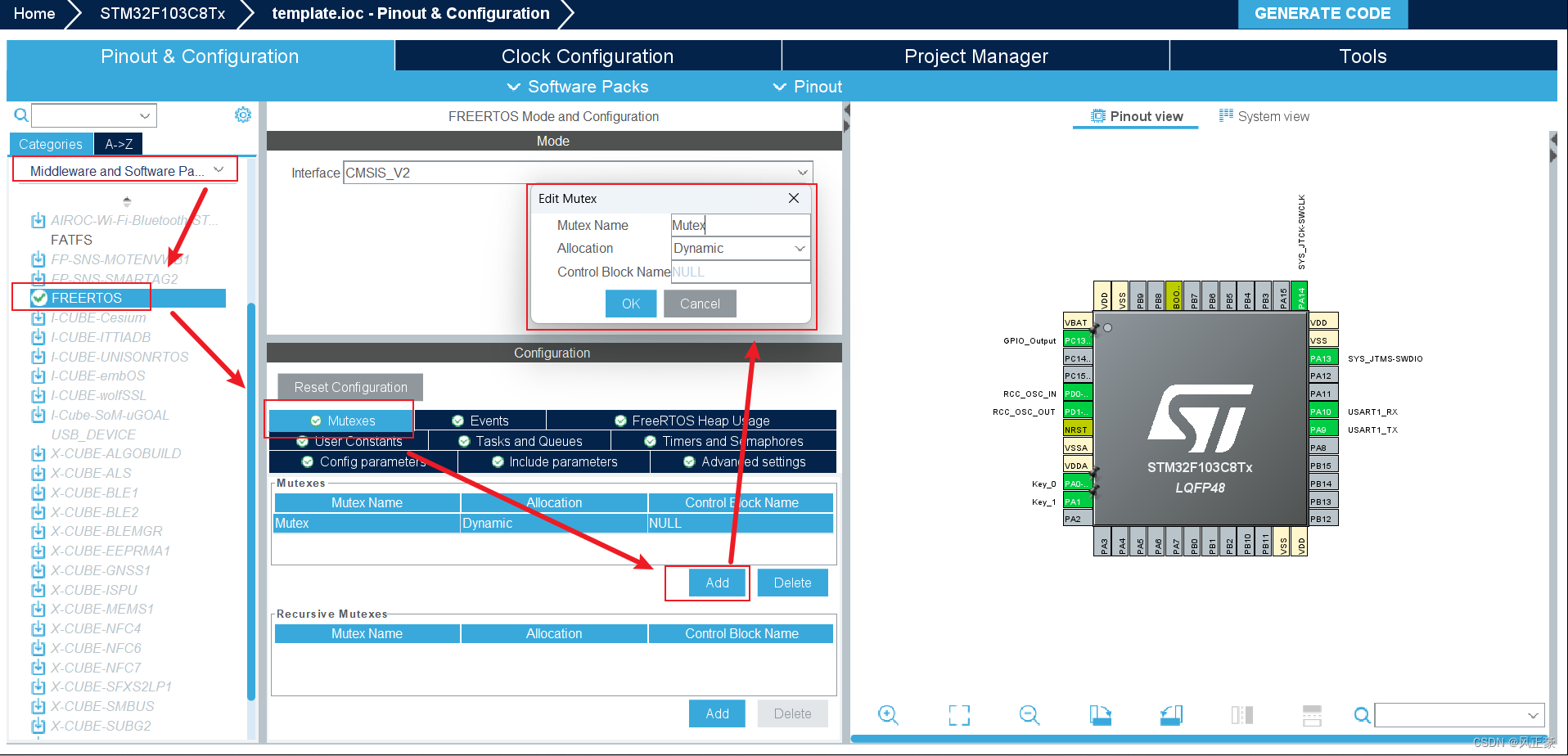
Task: Click the pin search magnifier icon
Action: click(1362, 715)
